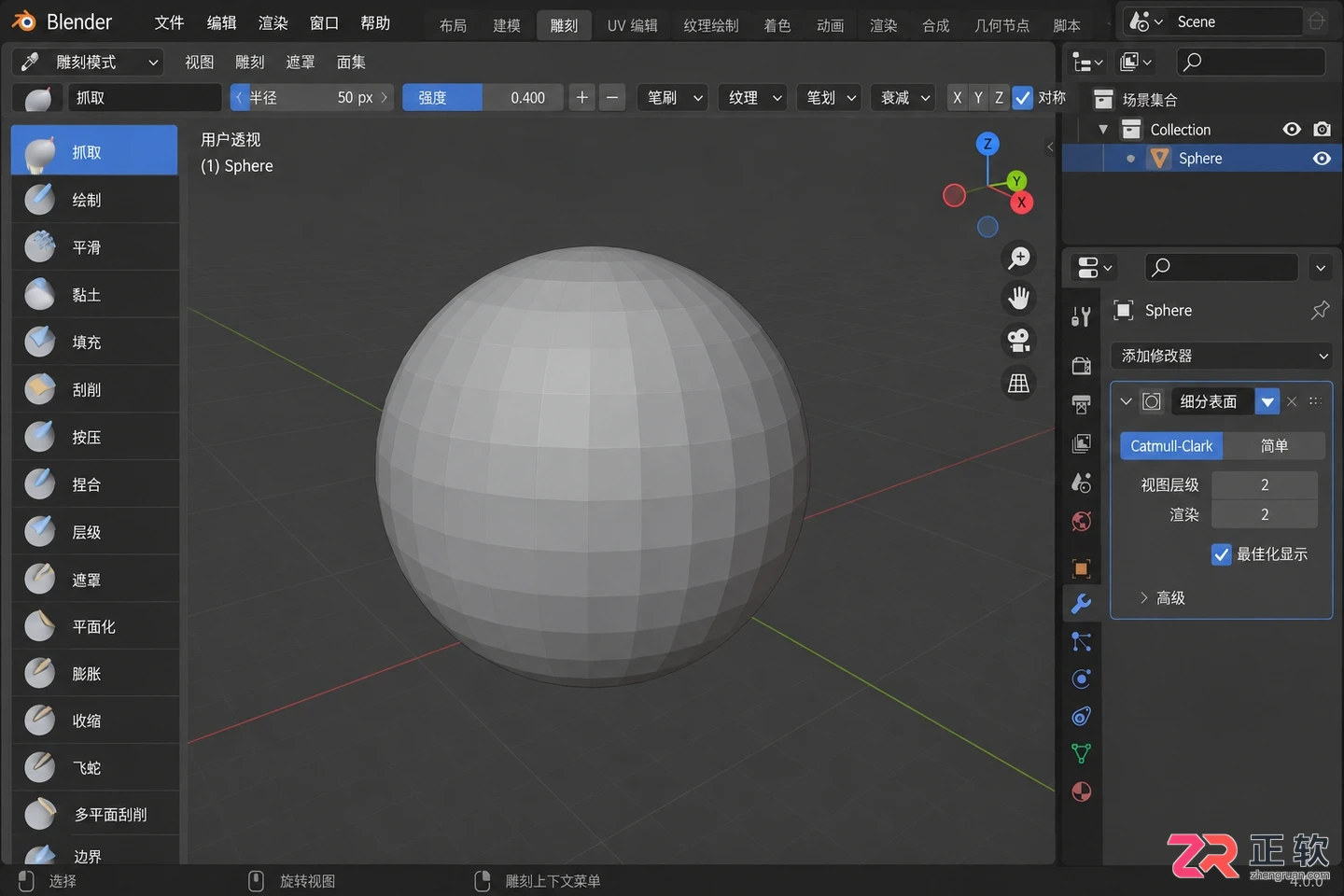The height and width of the screenshot is (896, 1344).
Task: Open the 文件 menu
Action: [x=169, y=22]
